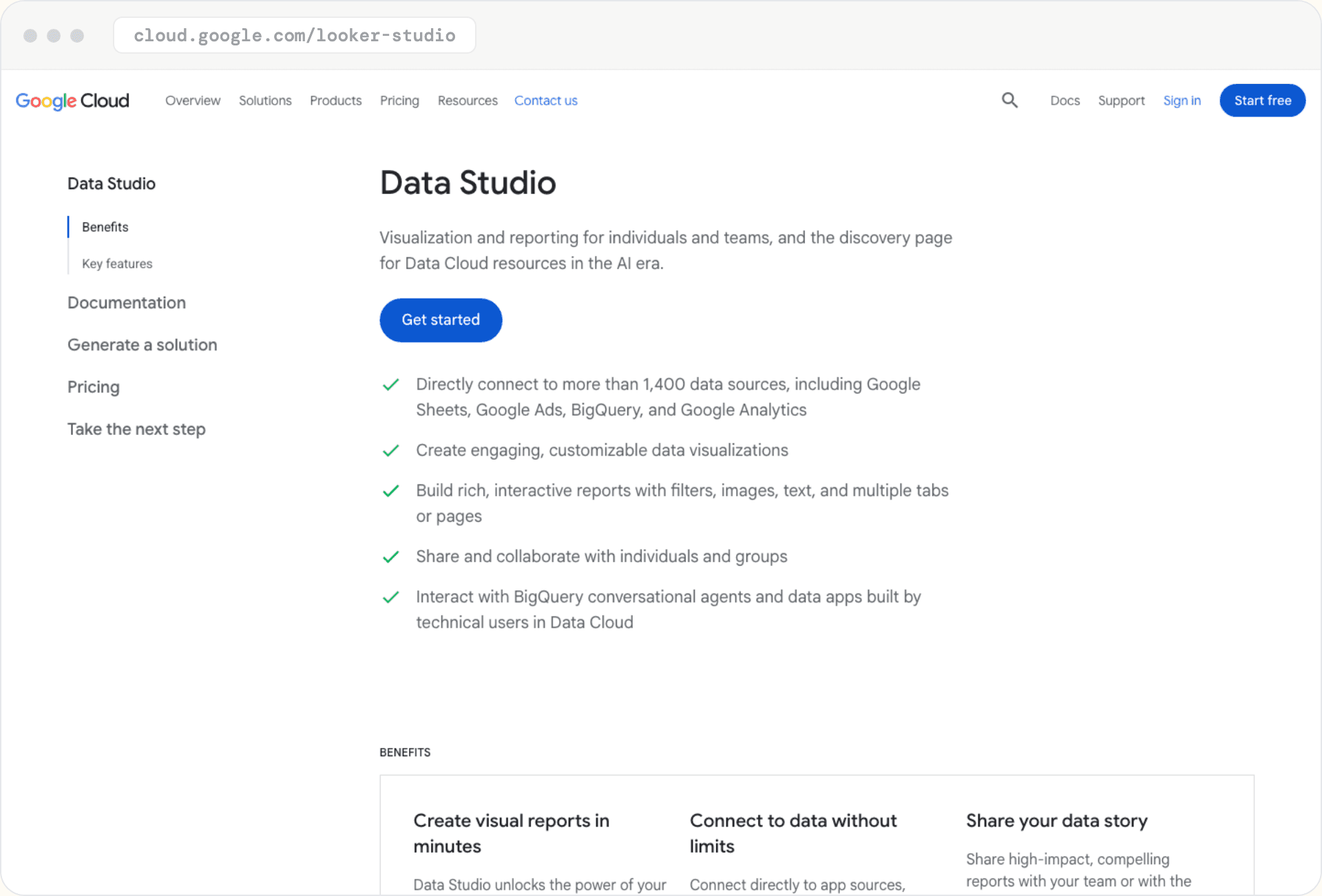The height and width of the screenshot is (896, 1322).
Task: Open the Resources nav menu
Action: 468,100
